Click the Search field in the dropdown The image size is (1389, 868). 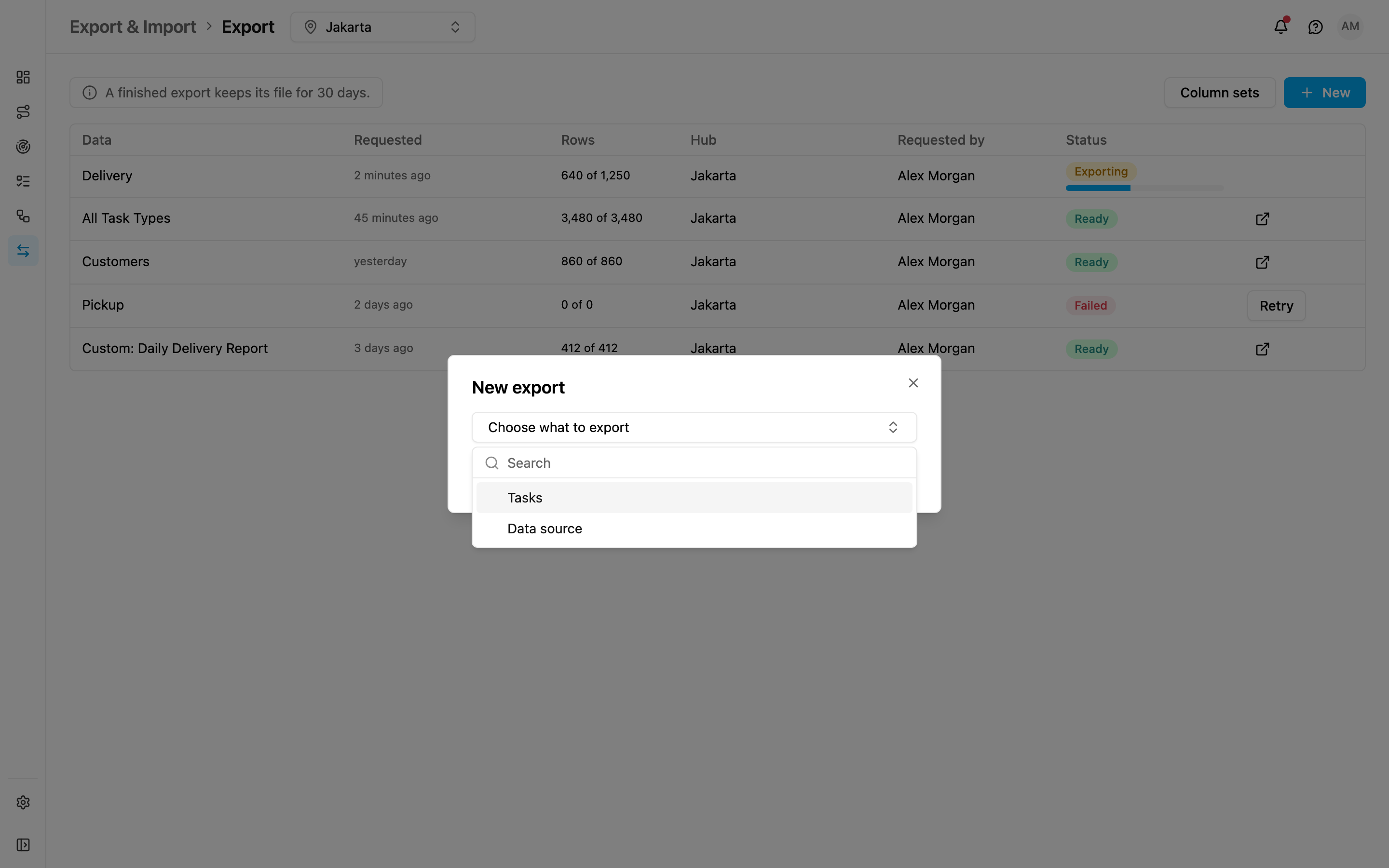694,463
